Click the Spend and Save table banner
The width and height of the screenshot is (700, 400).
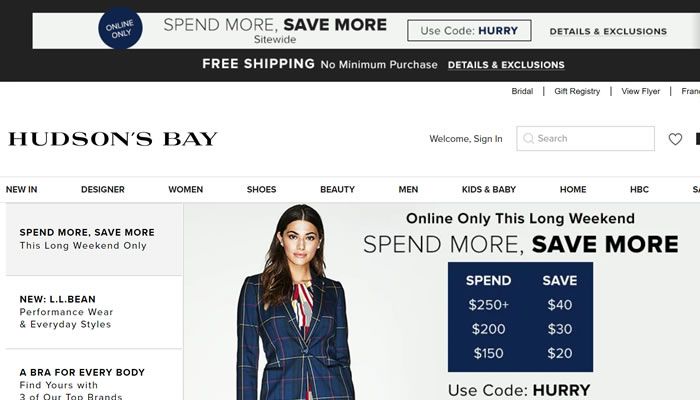click(x=520, y=317)
